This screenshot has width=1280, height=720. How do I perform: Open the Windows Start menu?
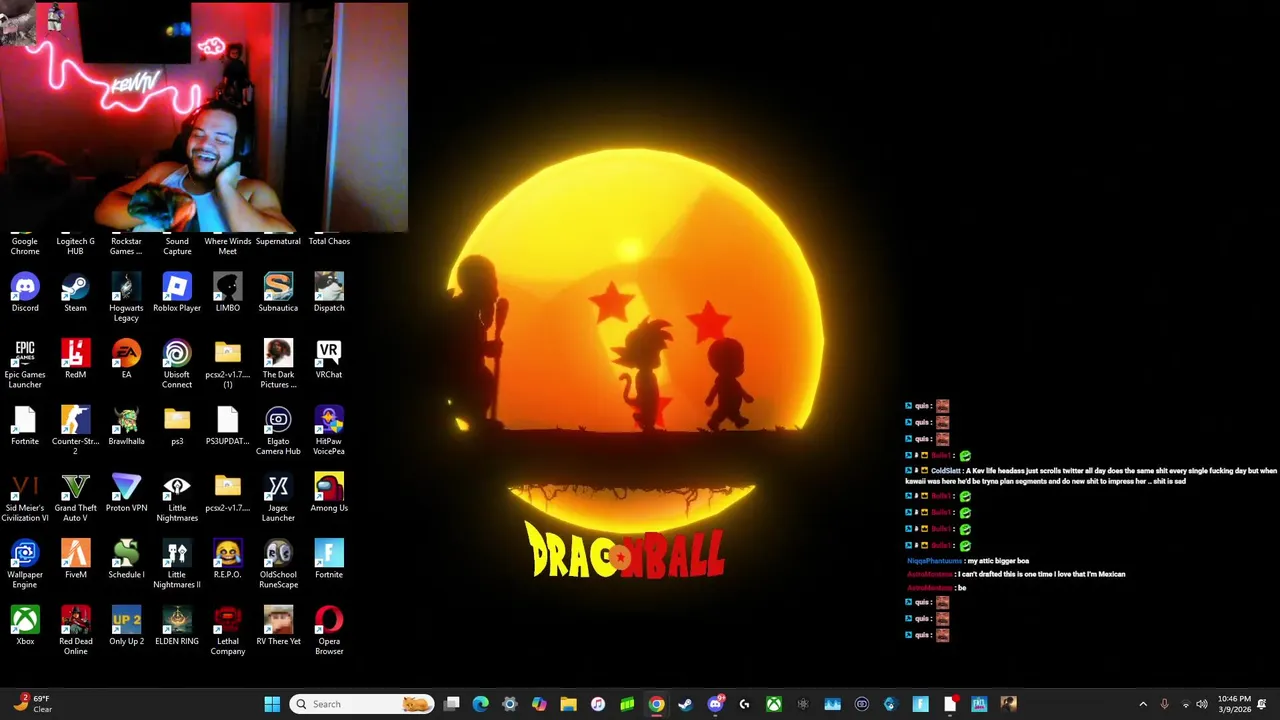pos(272,704)
